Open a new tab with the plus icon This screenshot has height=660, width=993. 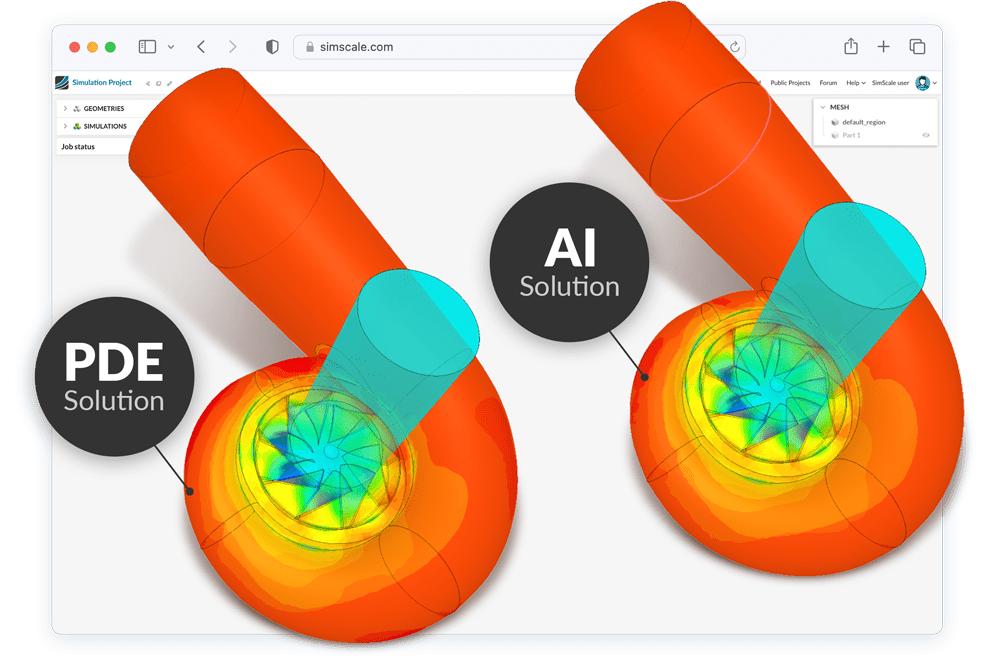pyautogui.click(x=883, y=47)
